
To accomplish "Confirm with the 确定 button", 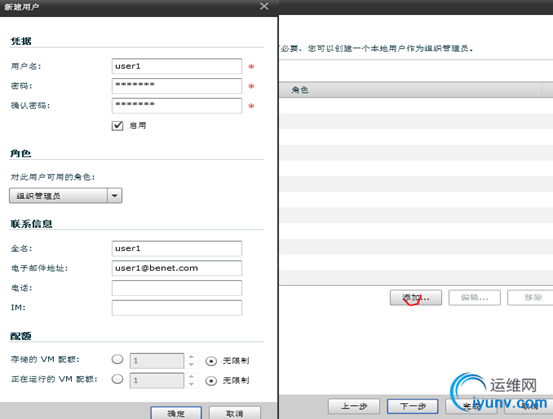I will point(176,413).
